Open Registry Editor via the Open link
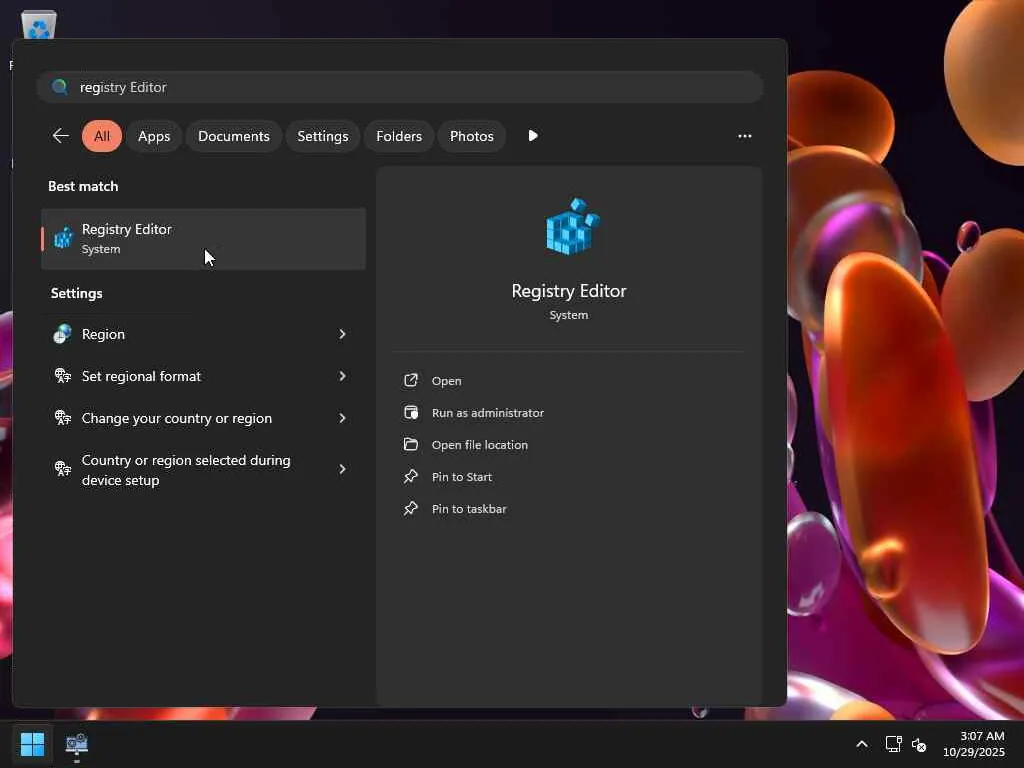The width and height of the screenshot is (1024, 768). click(447, 381)
